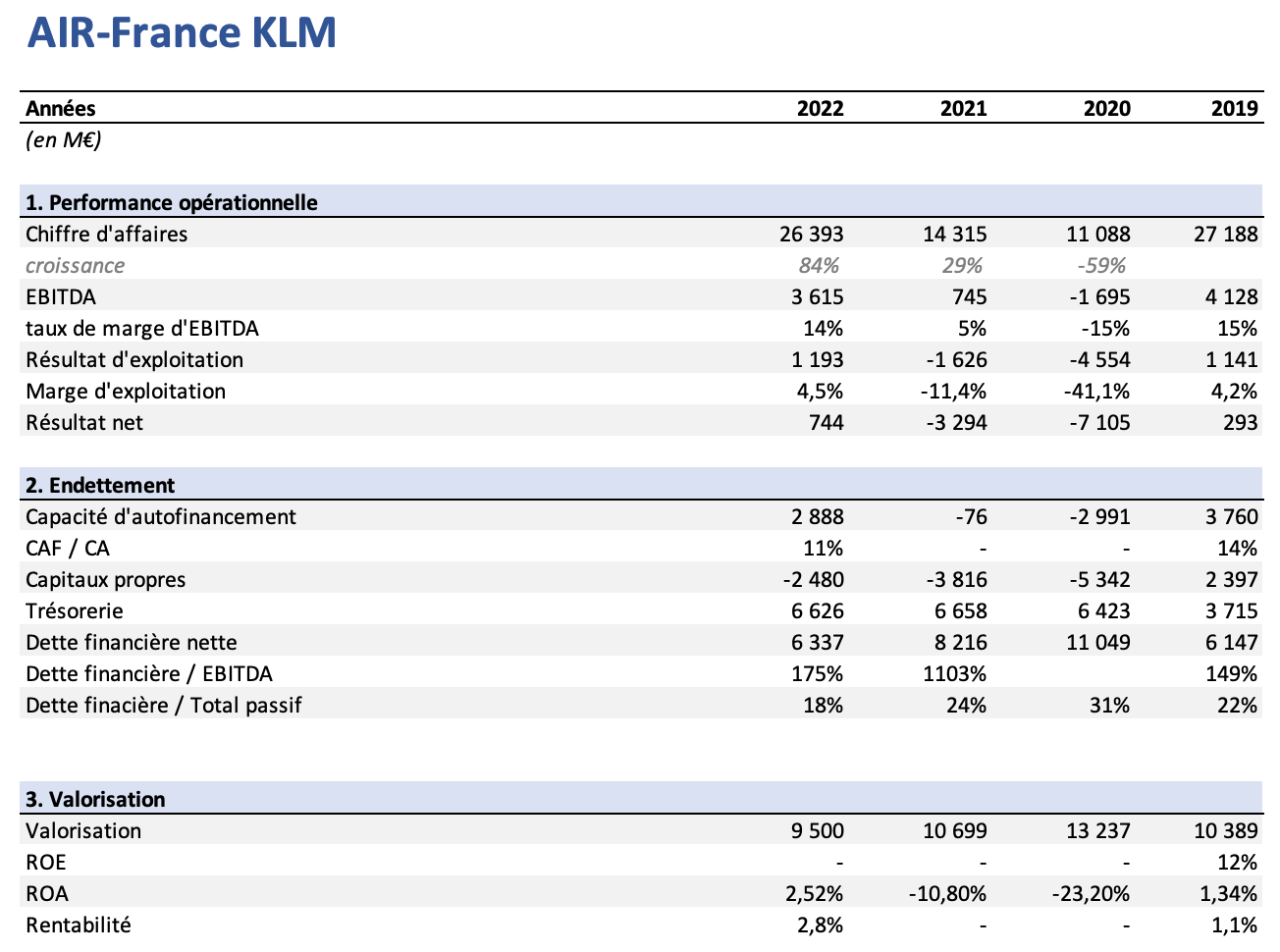Select the 'Capacité d'autofinancement' row label
Screen dimensions: 1280x952
click(161, 516)
